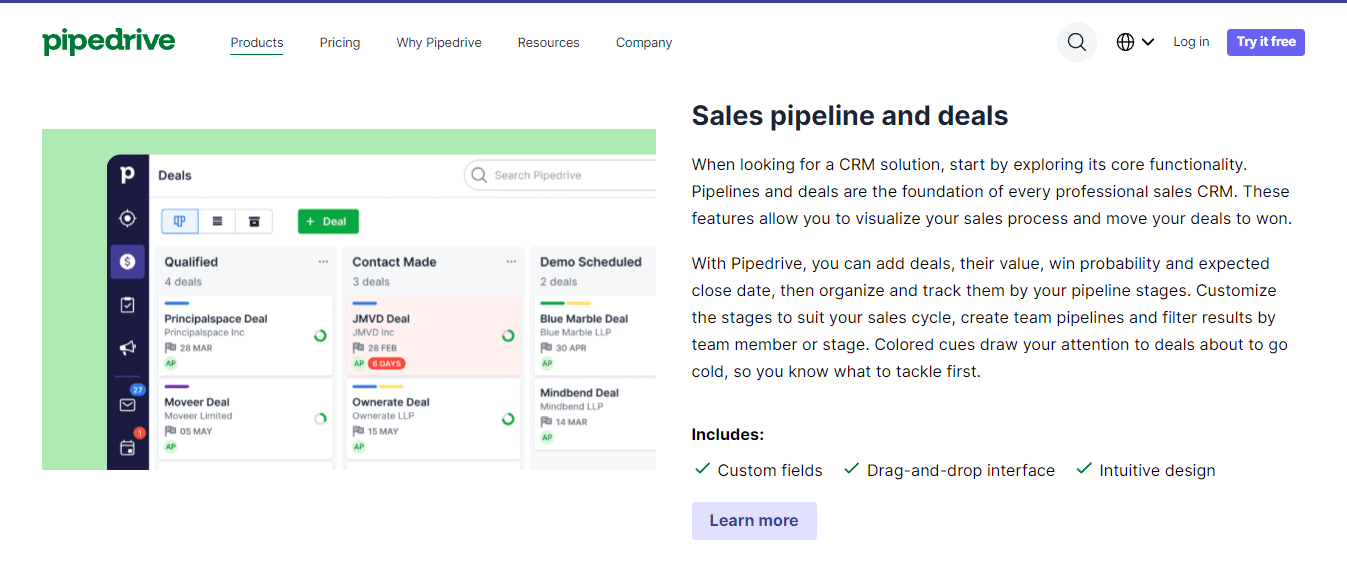Click the green label on Blue Marble Deal
1347x564 pixels.
552,303
